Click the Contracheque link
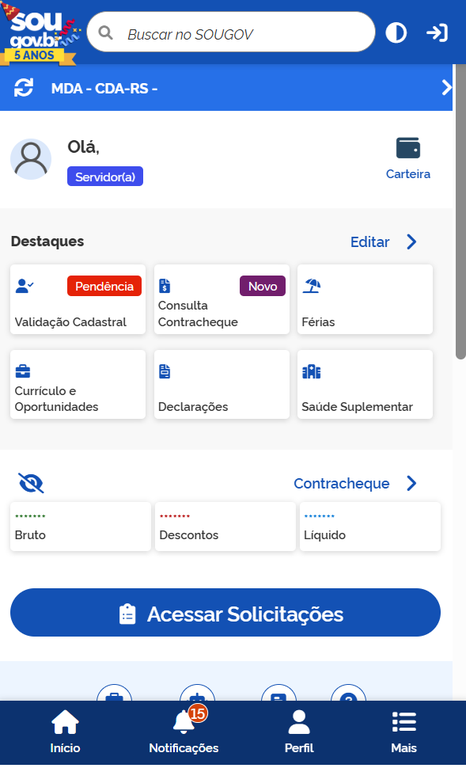The width and height of the screenshot is (466, 768). 342,483
